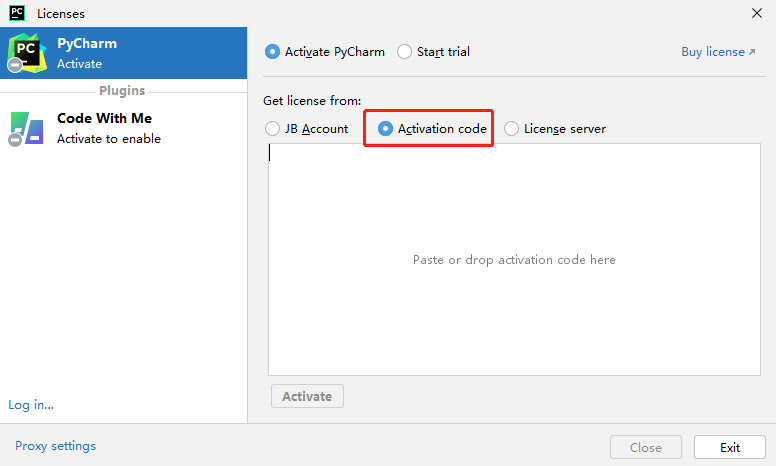This screenshot has width=776, height=466.
Task: Click the PyCharm product icon in sidebar
Action: click(26, 52)
